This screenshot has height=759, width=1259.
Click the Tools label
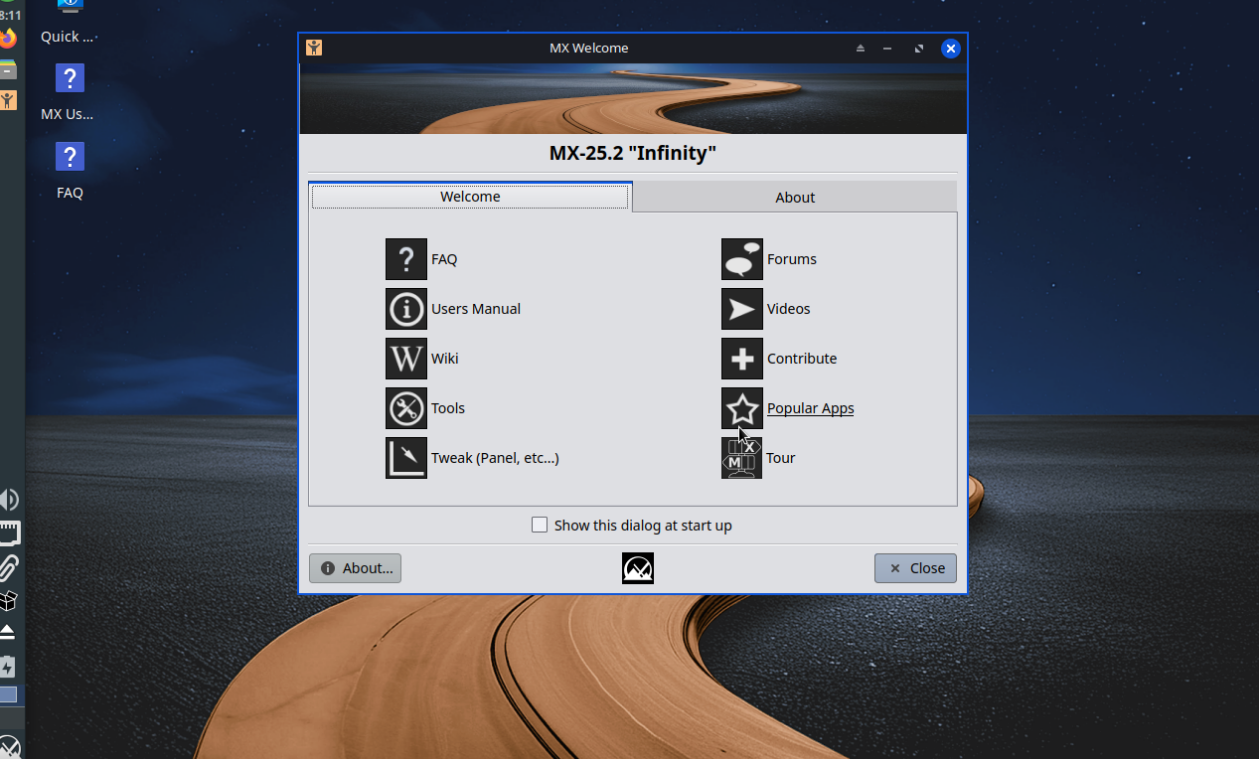click(x=448, y=408)
